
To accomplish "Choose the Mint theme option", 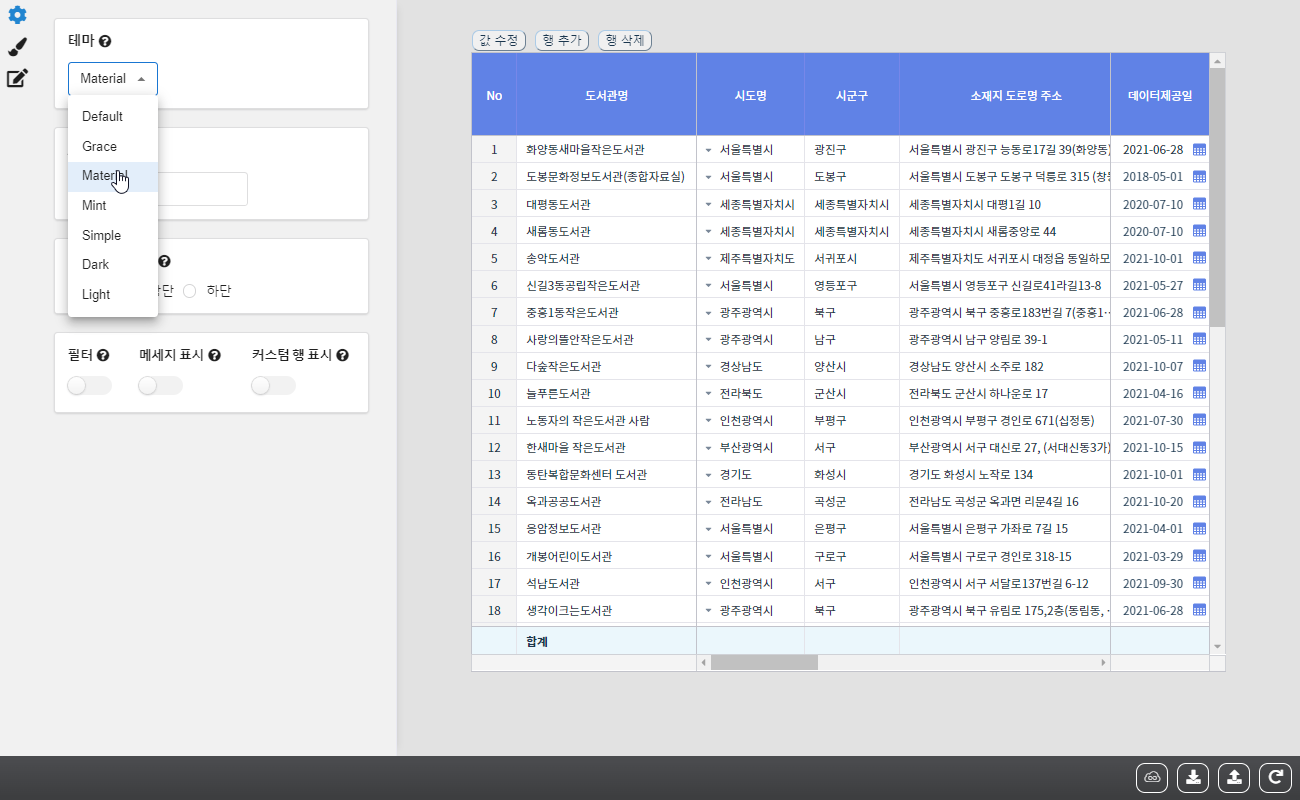I will tap(94, 206).
